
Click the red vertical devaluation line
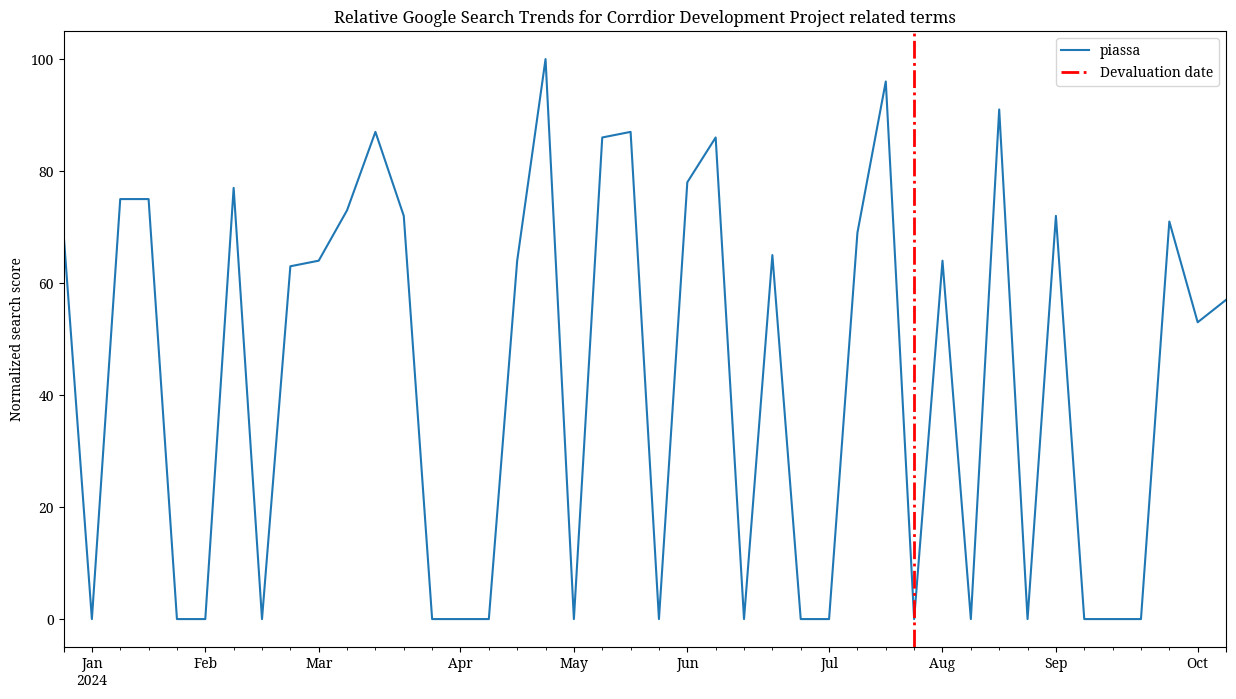(914, 300)
